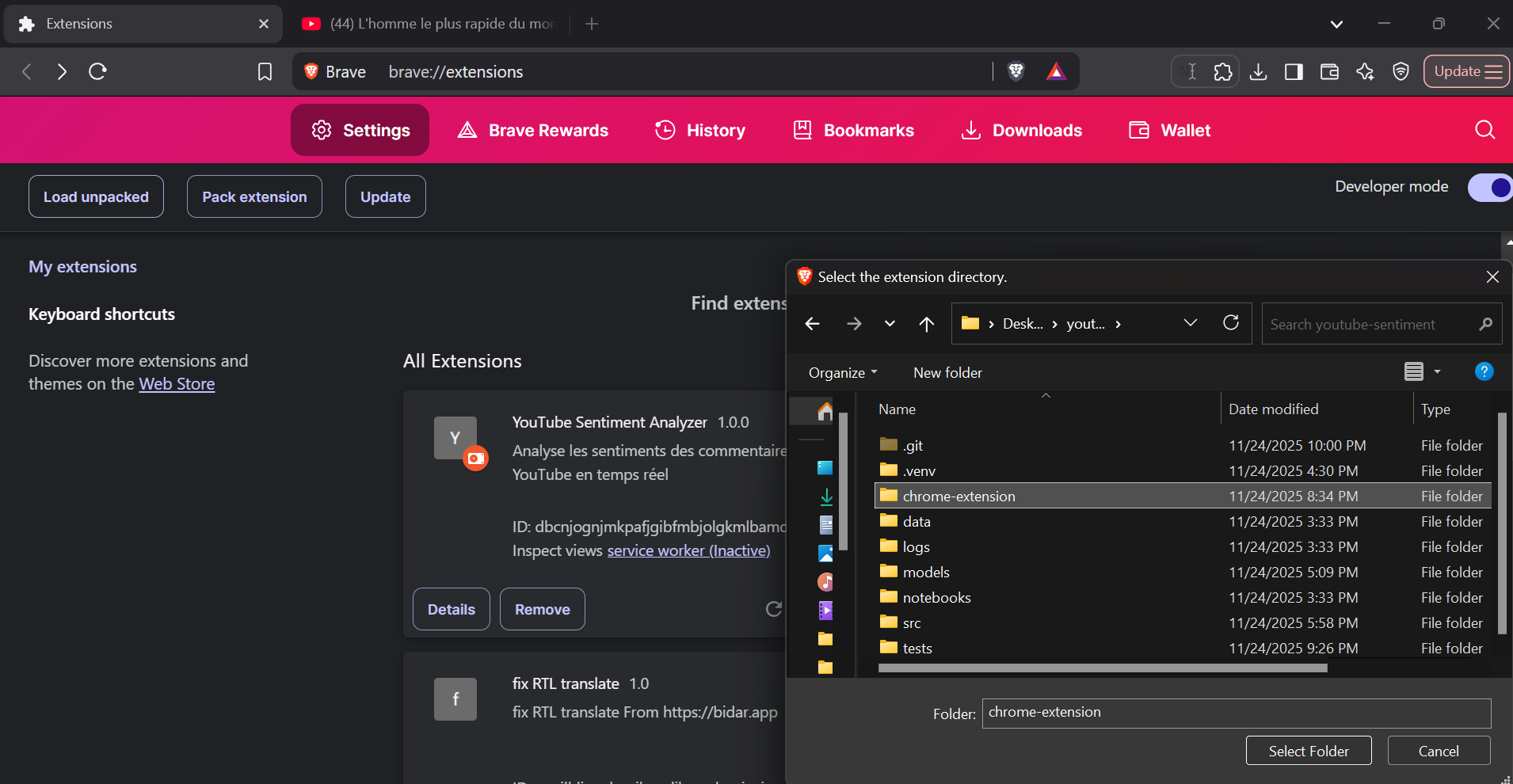Click the Load unpacked button
Screen dimensions: 1513x784
pos(96,196)
